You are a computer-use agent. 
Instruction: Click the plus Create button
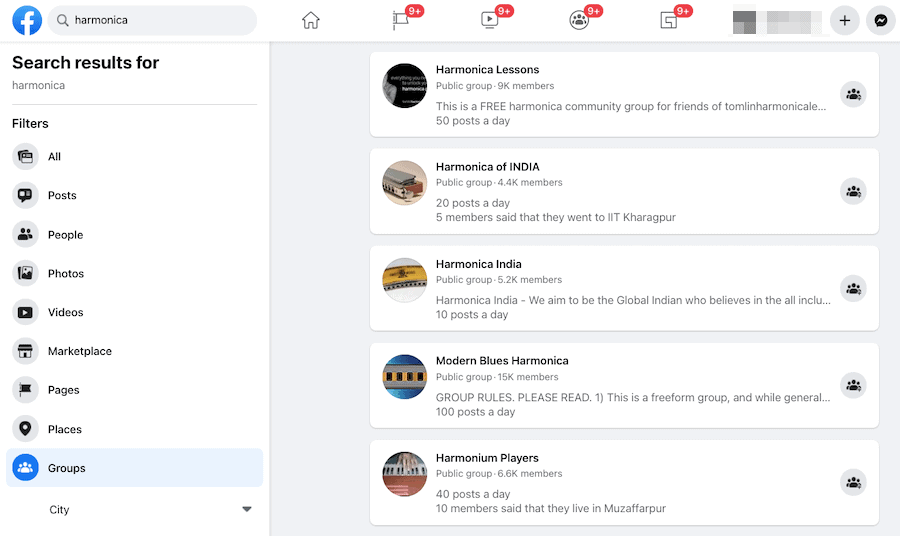[845, 20]
